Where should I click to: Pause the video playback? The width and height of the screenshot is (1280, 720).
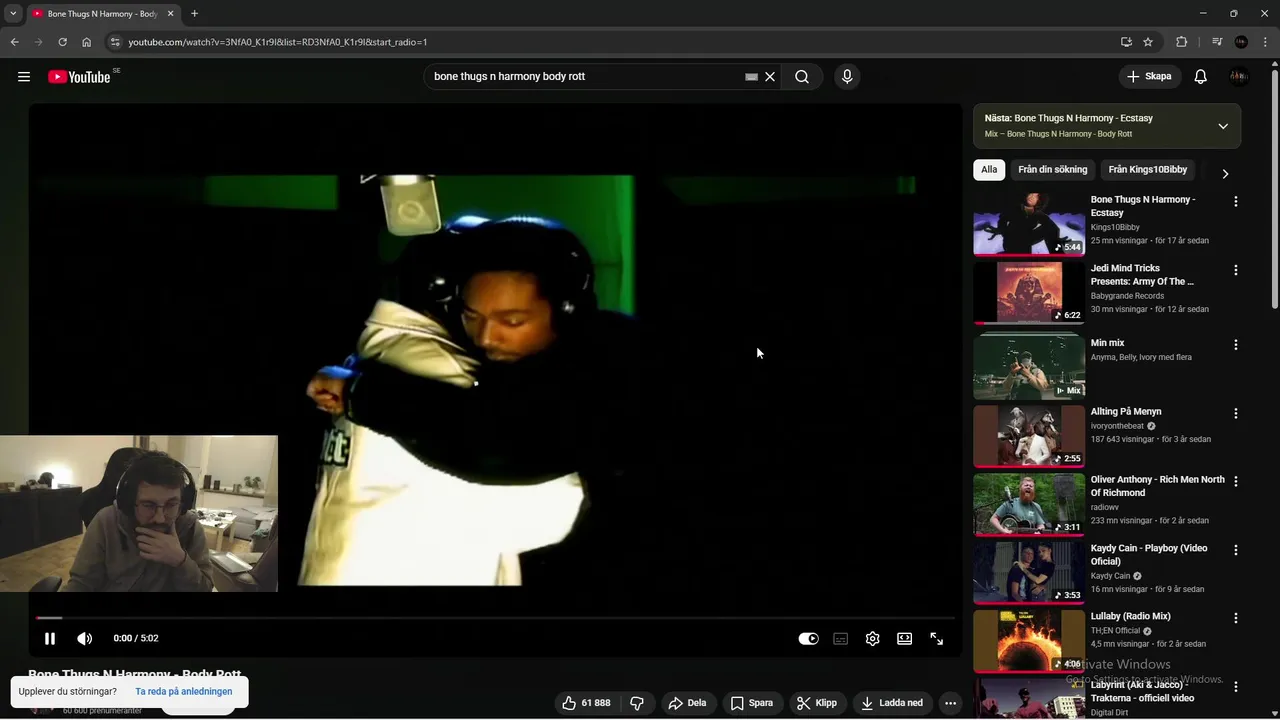coord(50,638)
